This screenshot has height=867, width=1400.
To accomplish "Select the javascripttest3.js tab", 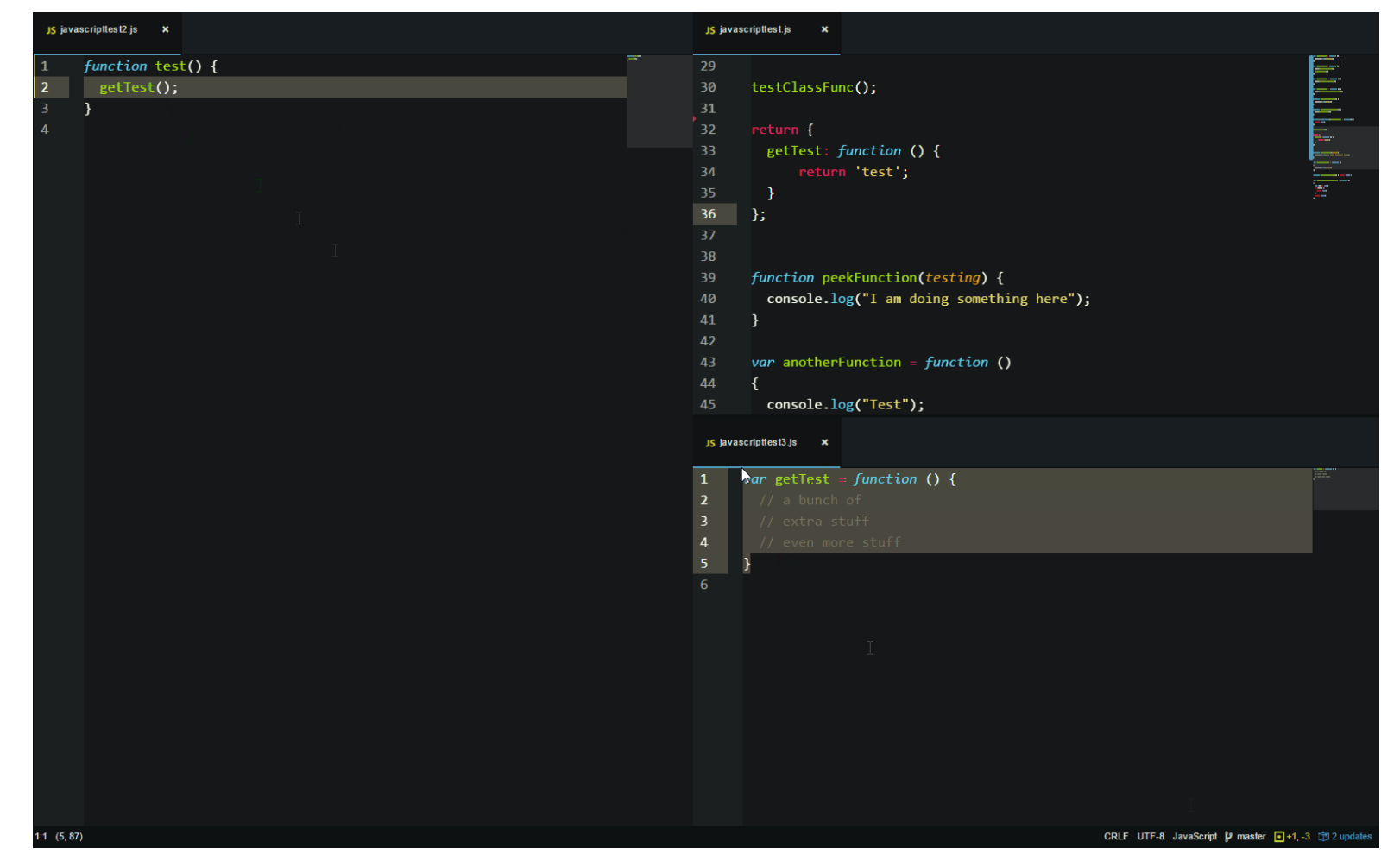I will point(758,442).
